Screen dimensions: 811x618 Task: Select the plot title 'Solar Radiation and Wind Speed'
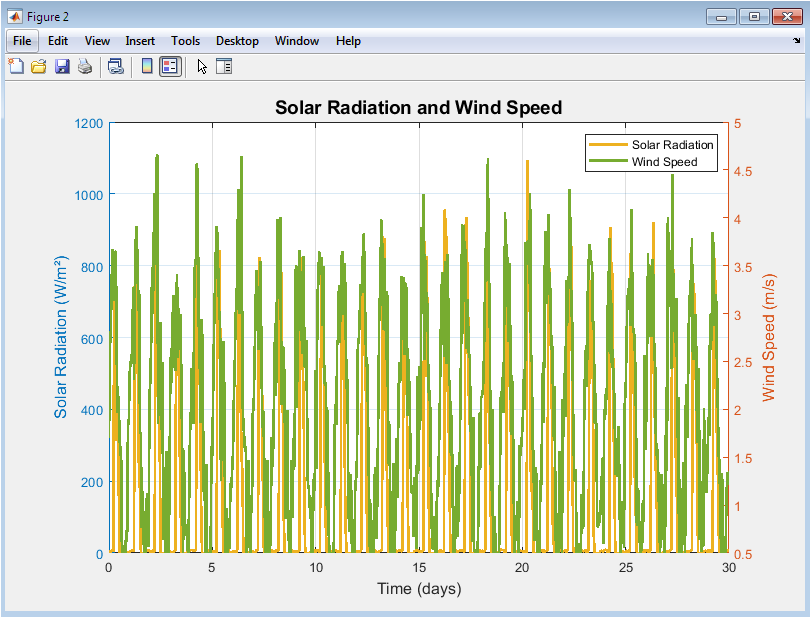coord(418,107)
